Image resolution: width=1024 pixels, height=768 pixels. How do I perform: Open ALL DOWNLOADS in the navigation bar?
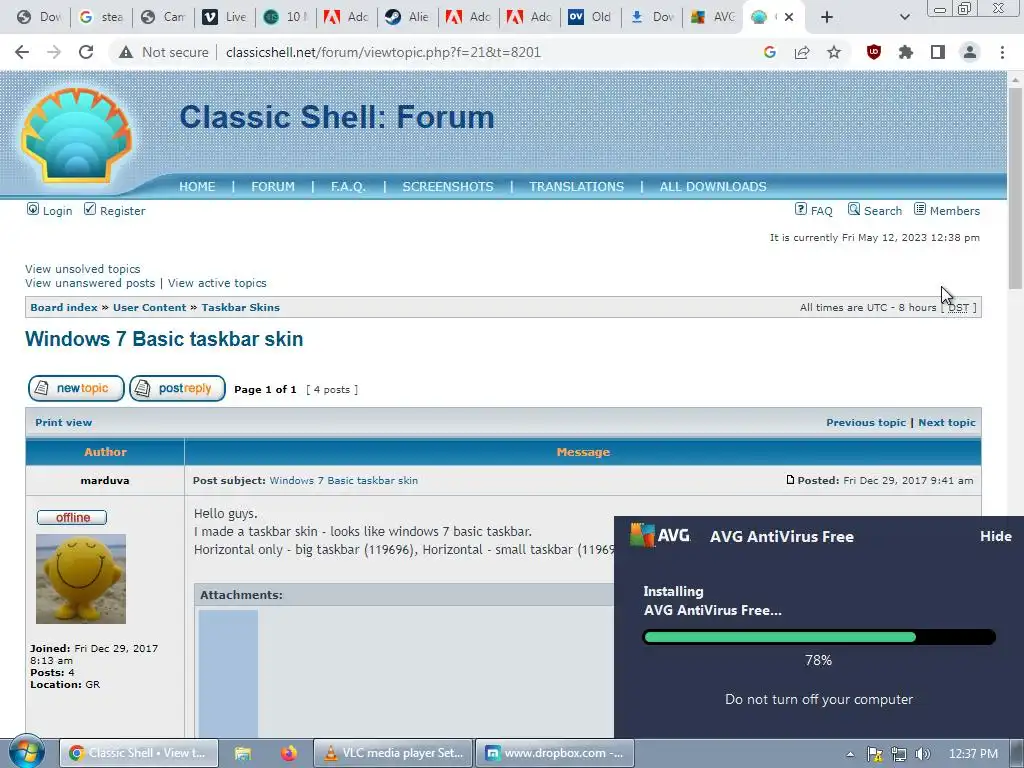713,187
